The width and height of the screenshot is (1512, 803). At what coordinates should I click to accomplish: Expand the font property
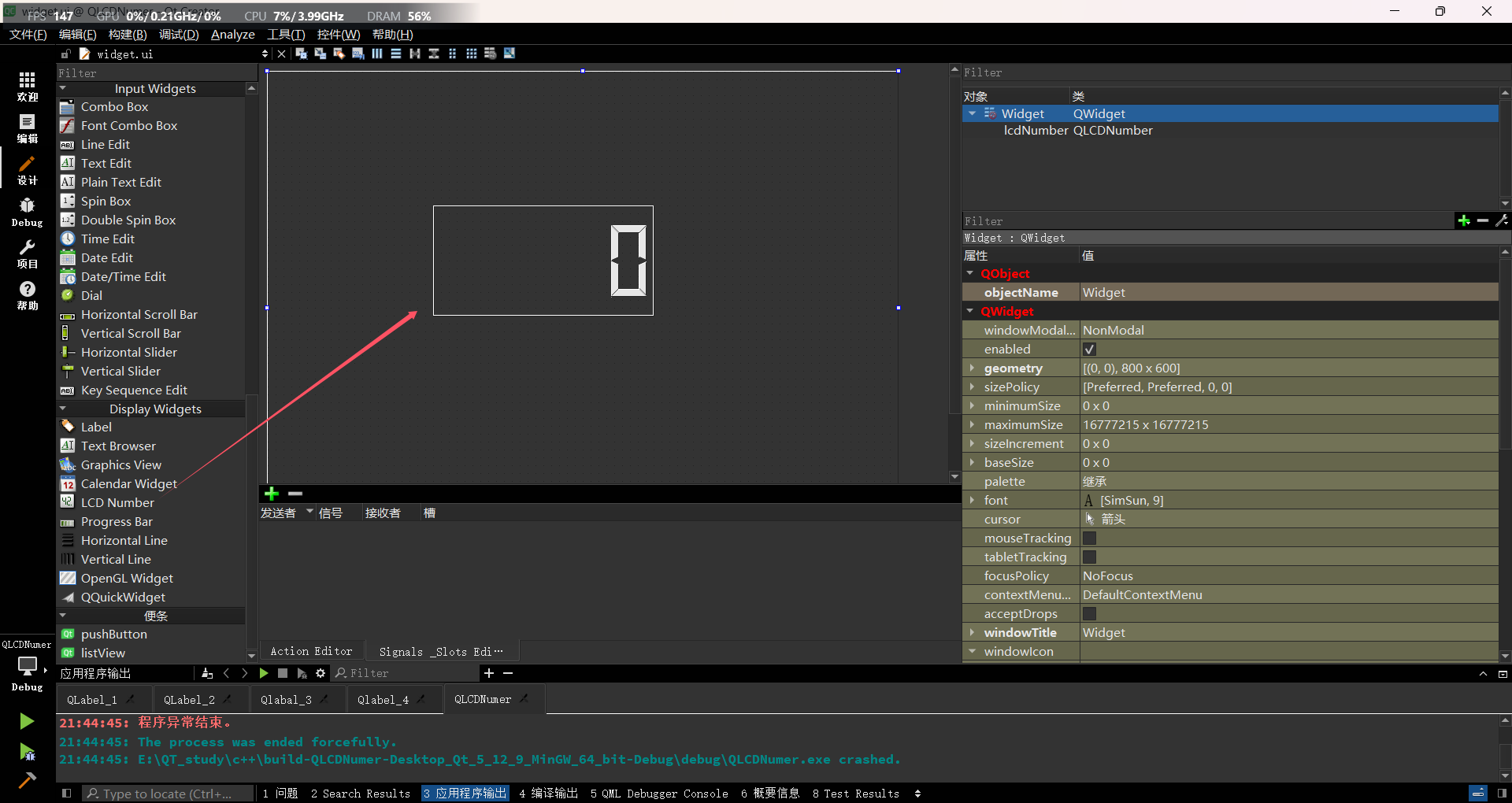tap(972, 500)
